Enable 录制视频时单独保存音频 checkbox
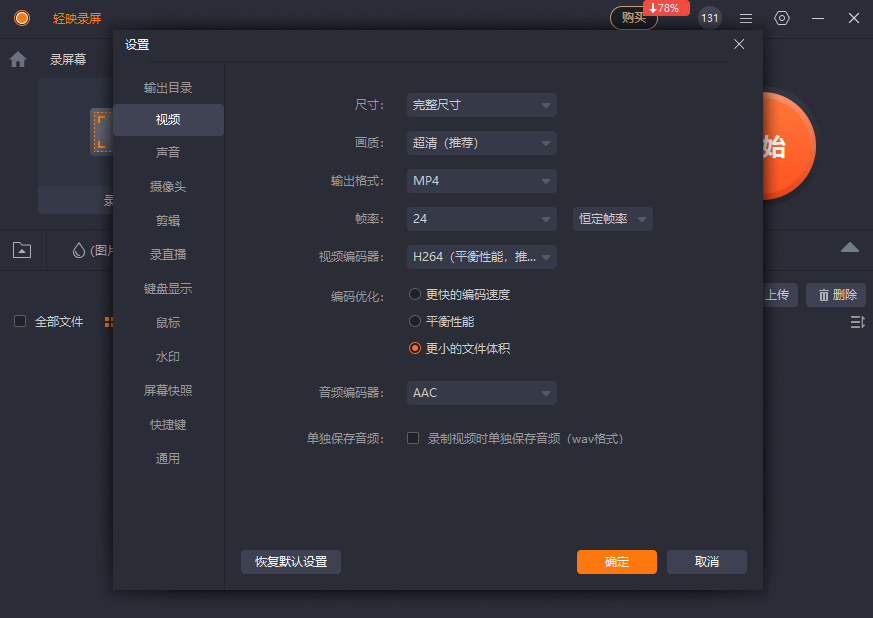873x618 pixels. coord(413,438)
